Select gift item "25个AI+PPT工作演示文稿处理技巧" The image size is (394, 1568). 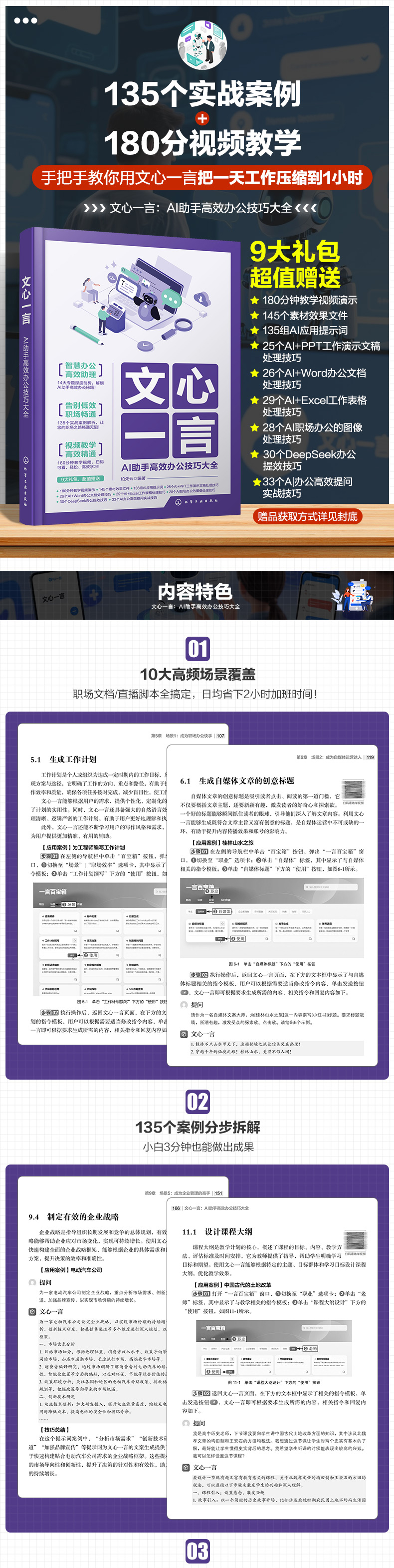click(x=321, y=352)
